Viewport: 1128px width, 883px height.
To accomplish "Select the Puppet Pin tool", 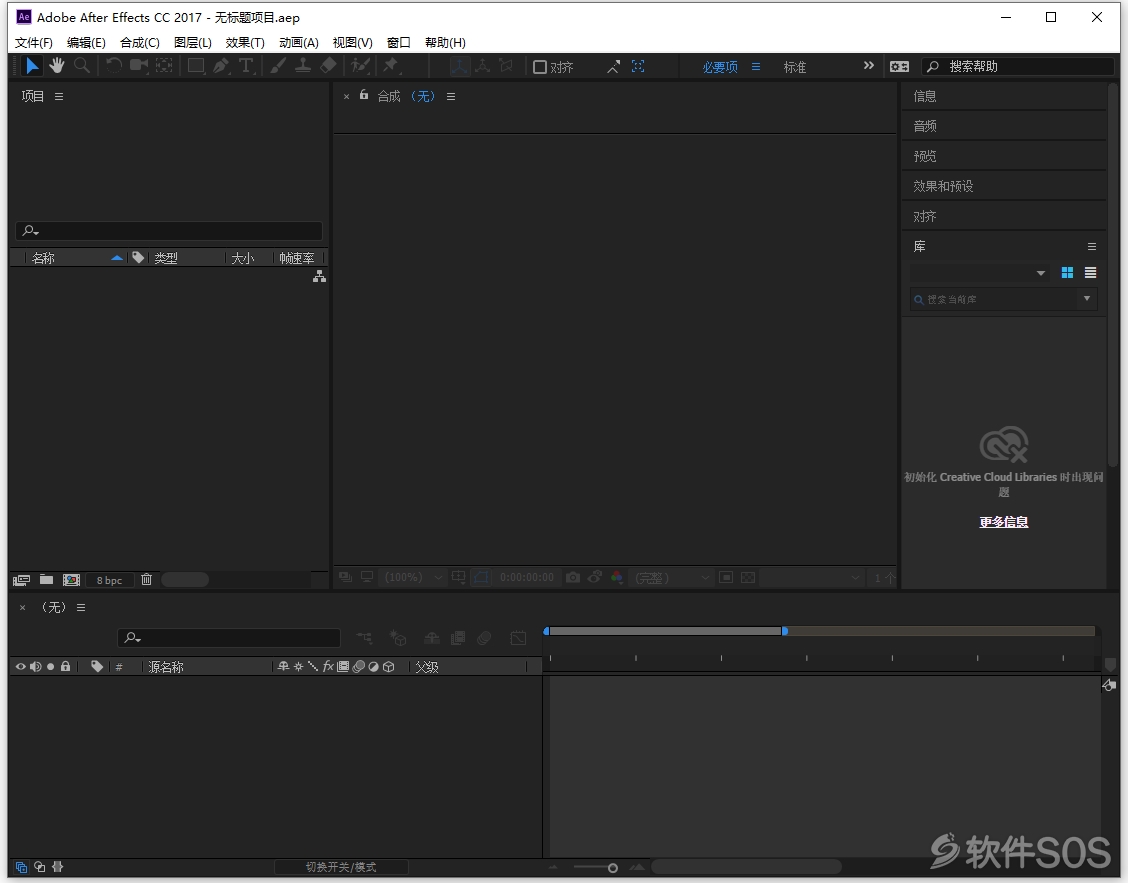I will pos(391,66).
